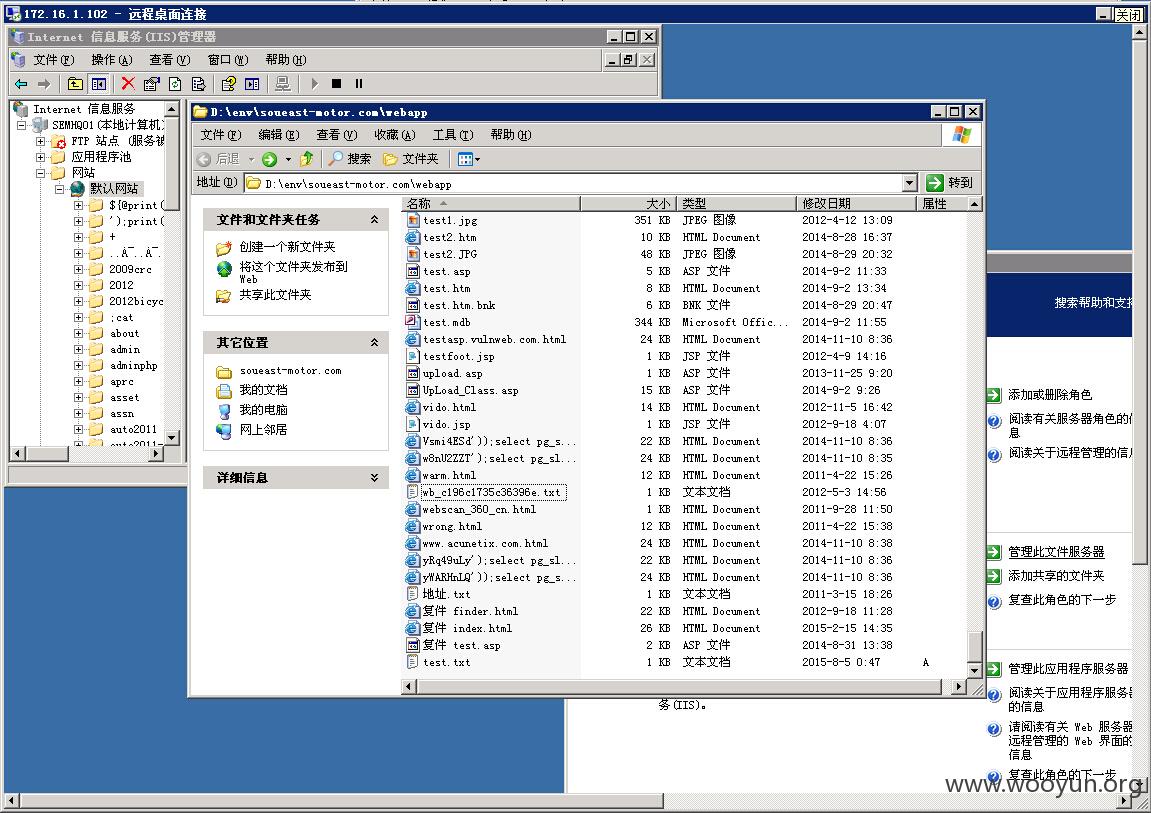The width and height of the screenshot is (1151, 813).
Task: Expand the FTP 站点 tree node
Action: pos(41,141)
